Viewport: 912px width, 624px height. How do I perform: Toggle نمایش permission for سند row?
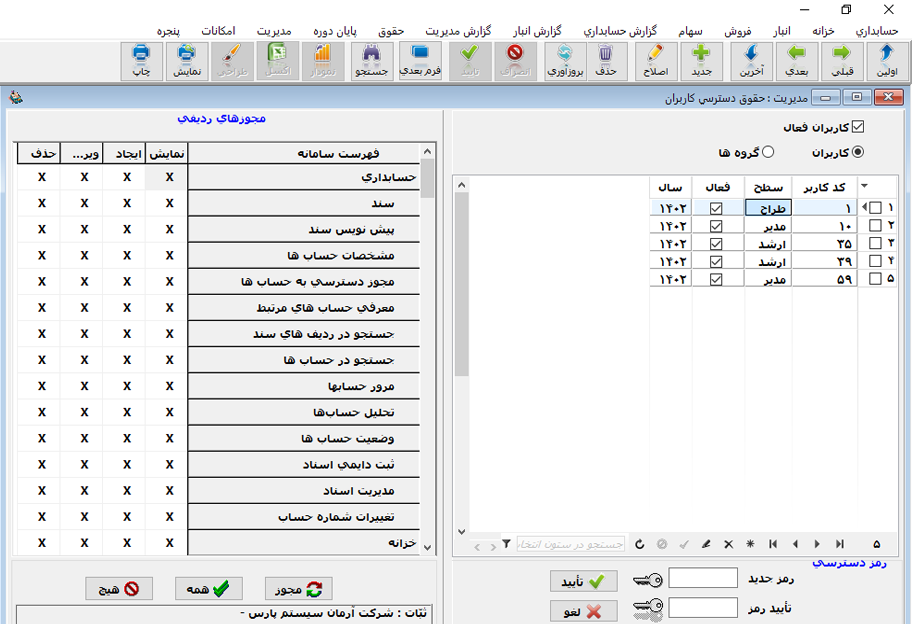click(169, 204)
